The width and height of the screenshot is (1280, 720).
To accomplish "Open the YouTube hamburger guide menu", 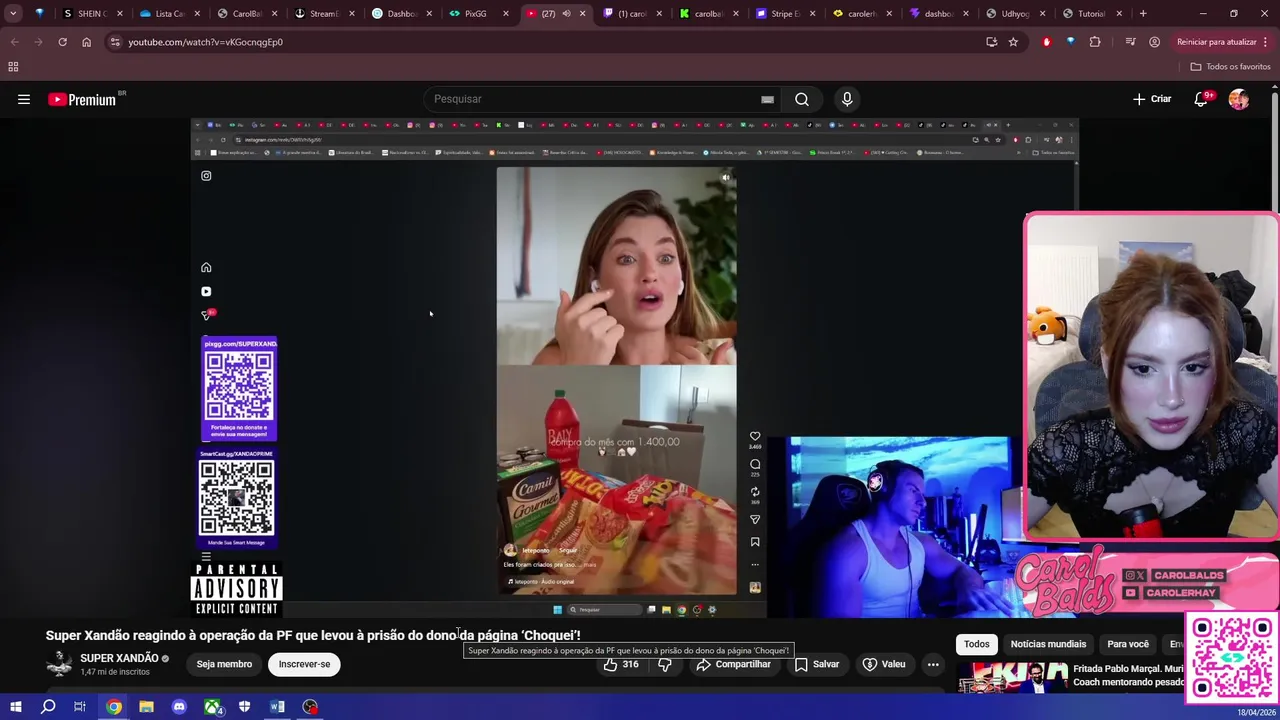I will [x=24, y=99].
